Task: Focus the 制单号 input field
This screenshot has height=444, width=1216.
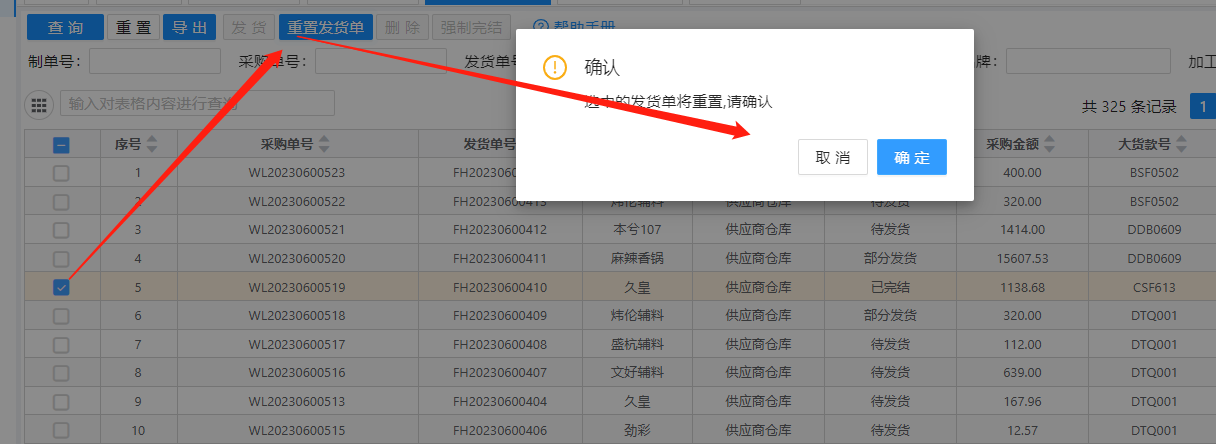Action: [154, 62]
